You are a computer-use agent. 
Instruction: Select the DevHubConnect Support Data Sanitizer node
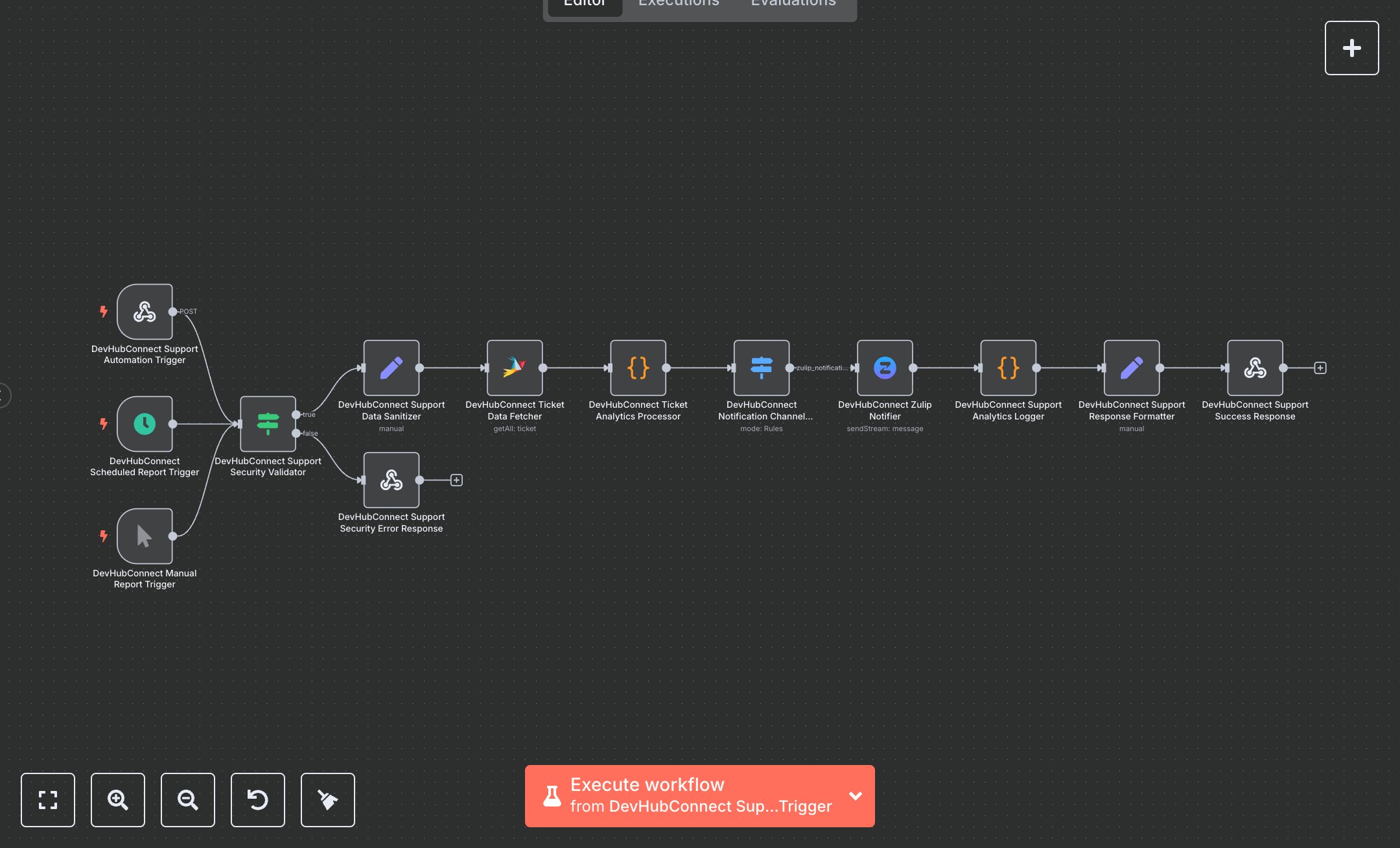[391, 368]
